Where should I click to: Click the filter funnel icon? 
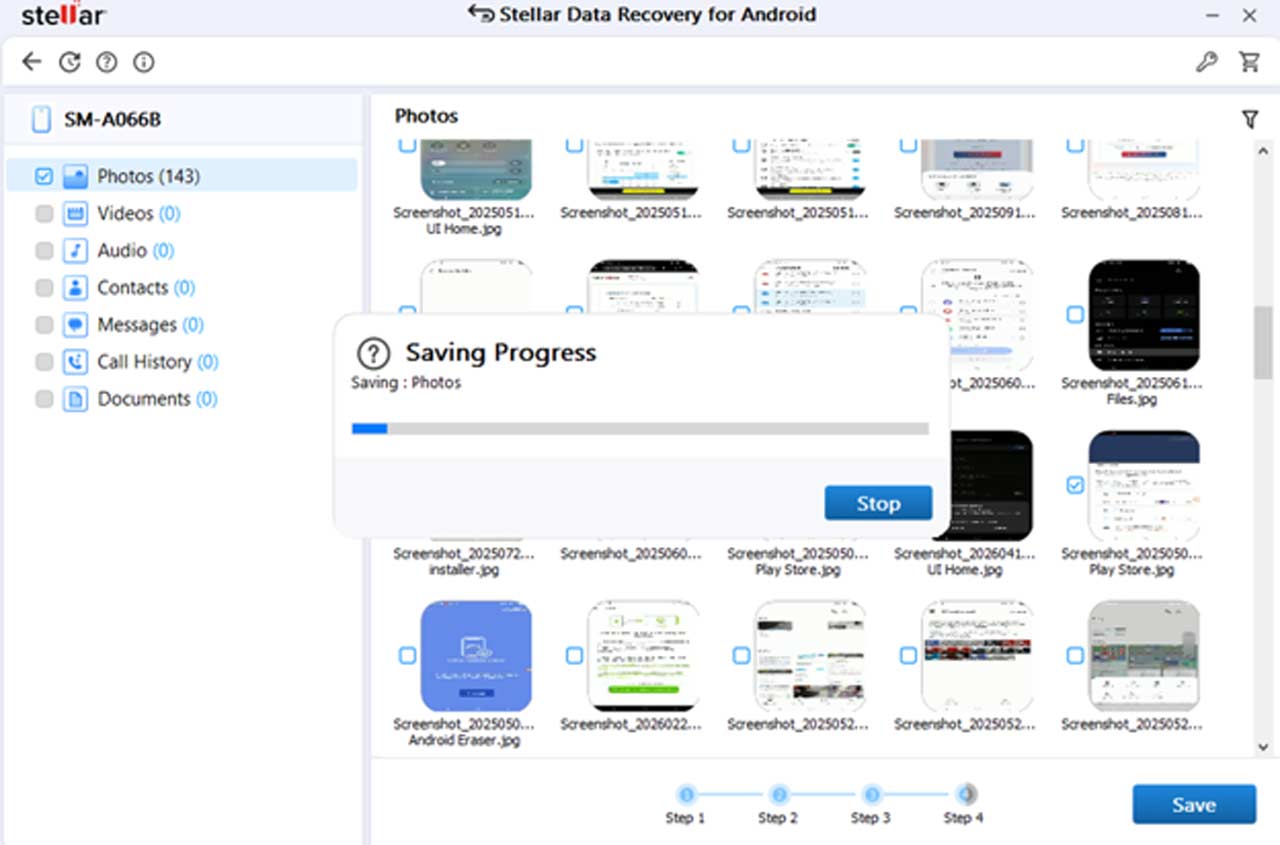[x=1250, y=120]
